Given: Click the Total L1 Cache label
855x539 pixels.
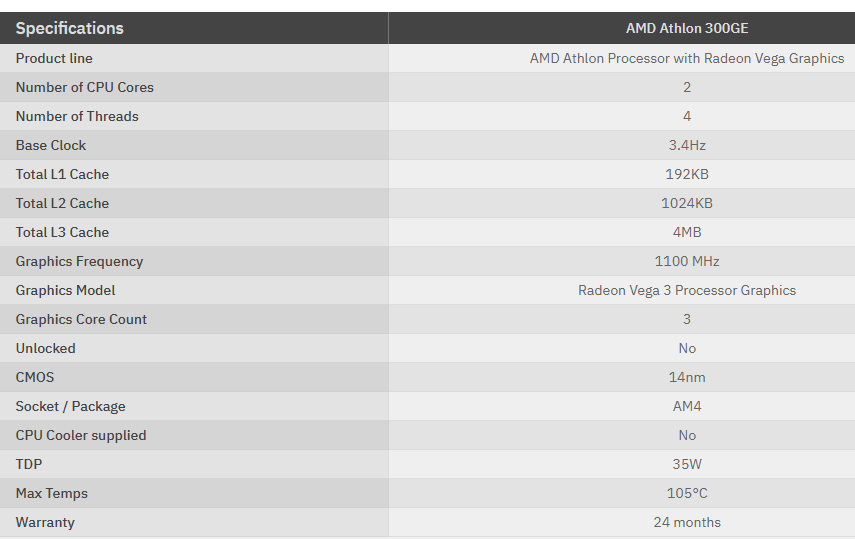Looking at the screenshot, I should tap(62, 174).
